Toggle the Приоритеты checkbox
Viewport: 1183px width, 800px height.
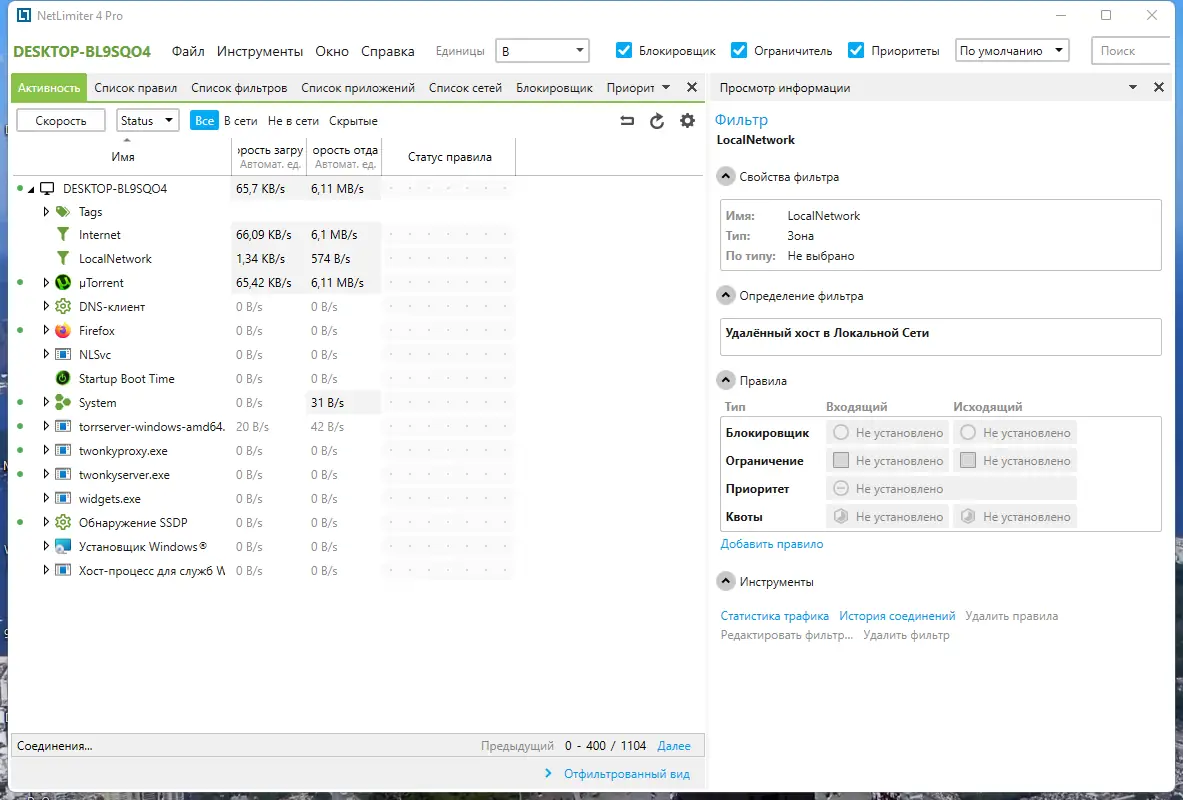[856, 51]
